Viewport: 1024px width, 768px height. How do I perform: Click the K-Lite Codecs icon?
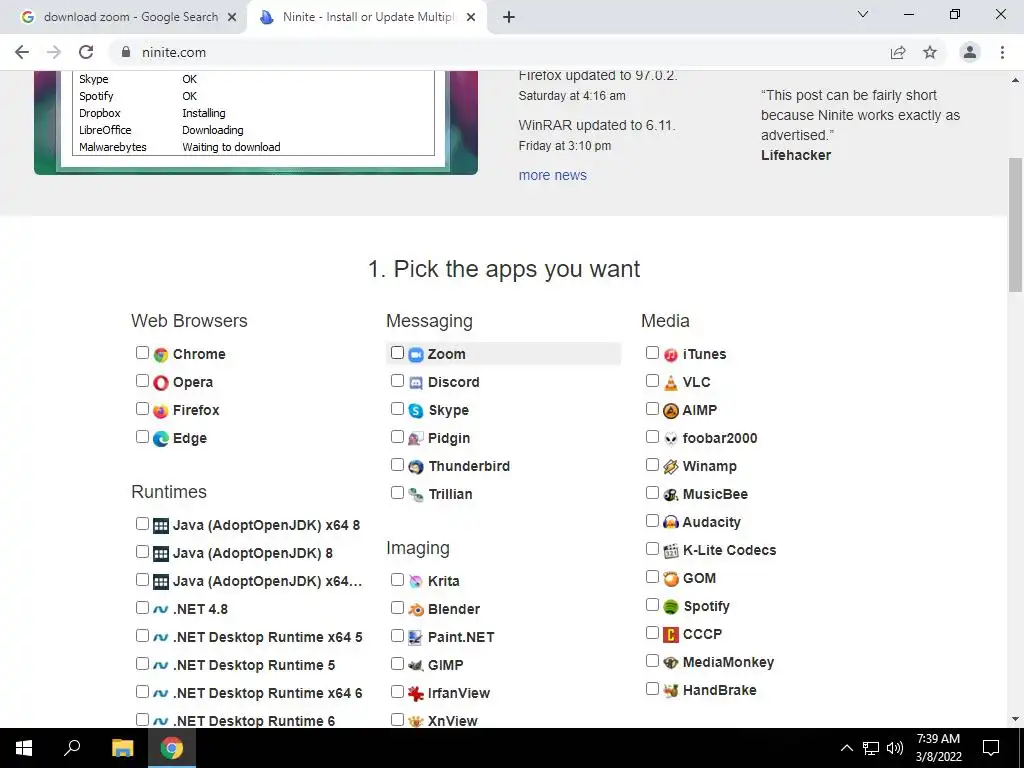(671, 551)
